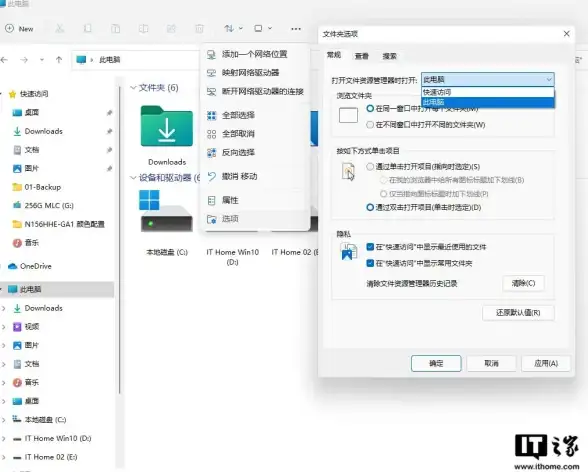The height and width of the screenshot is (472, 588).
Task: Select the Downloads folder thumbnail
Action: point(167,127)
